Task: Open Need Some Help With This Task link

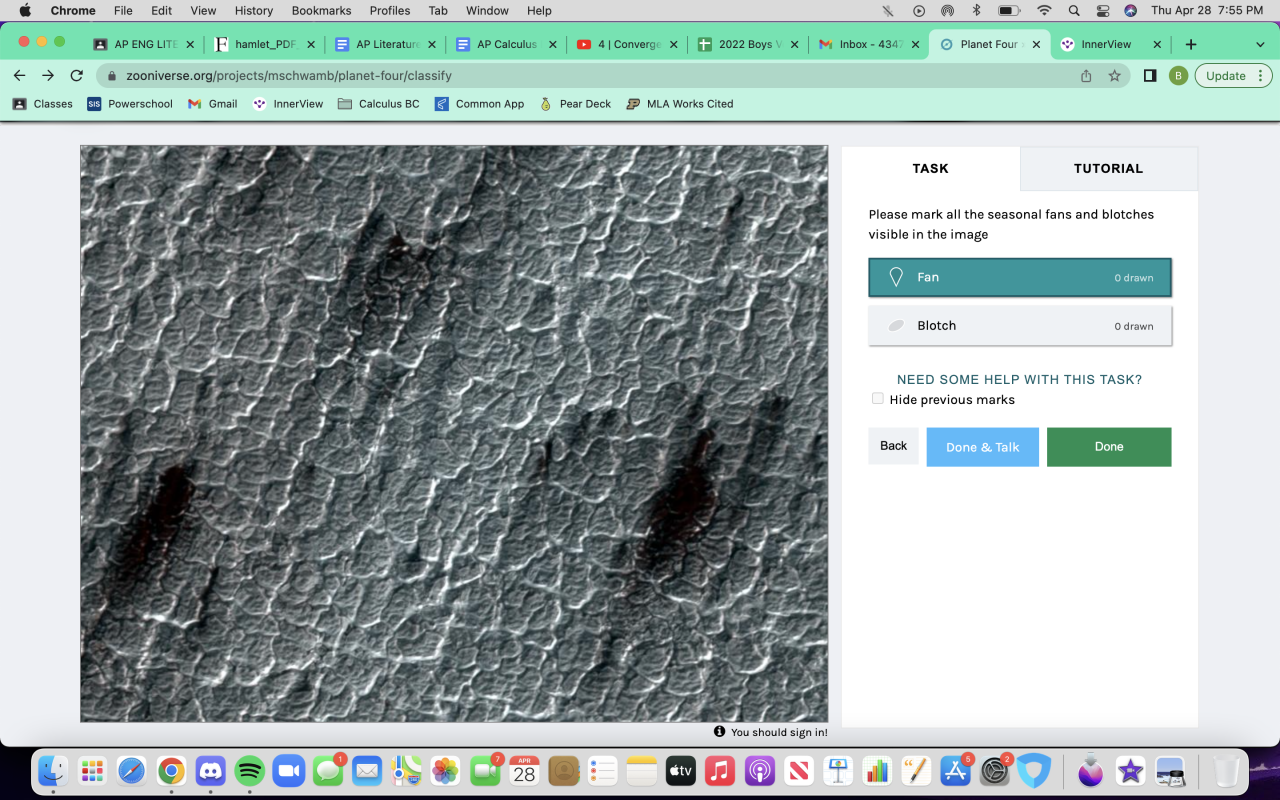Action: point(1019,380)
